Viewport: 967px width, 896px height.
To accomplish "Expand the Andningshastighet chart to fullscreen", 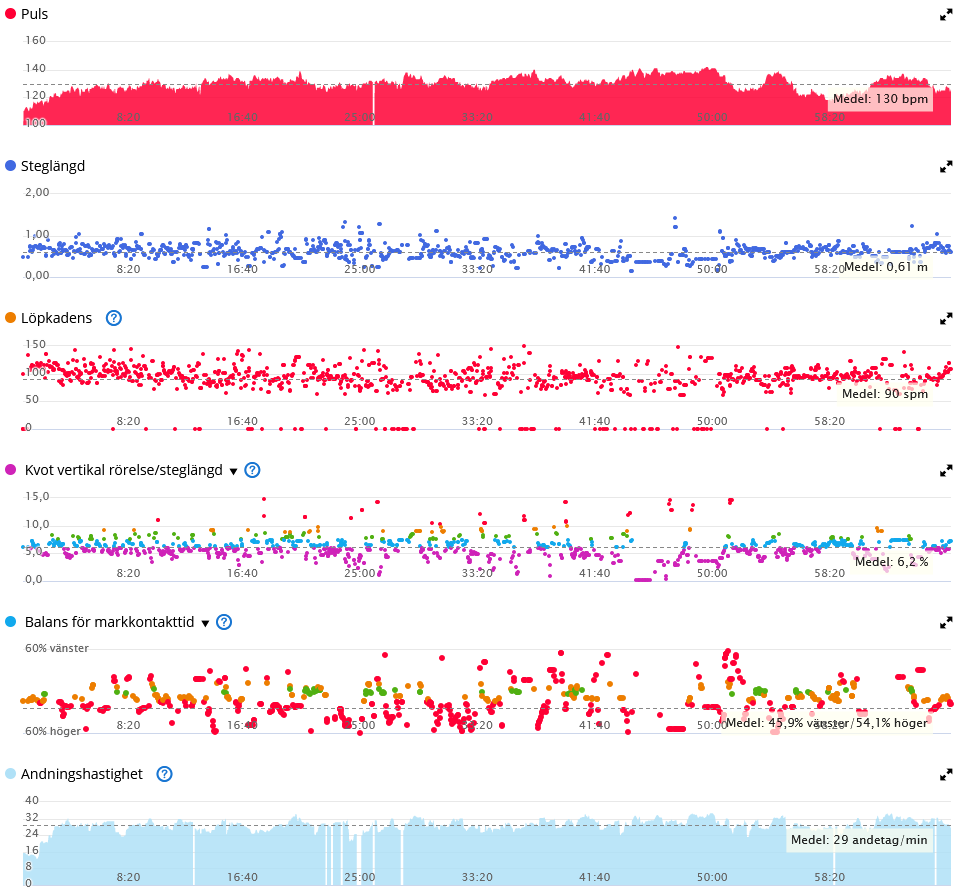I will [x=945, y=775].
